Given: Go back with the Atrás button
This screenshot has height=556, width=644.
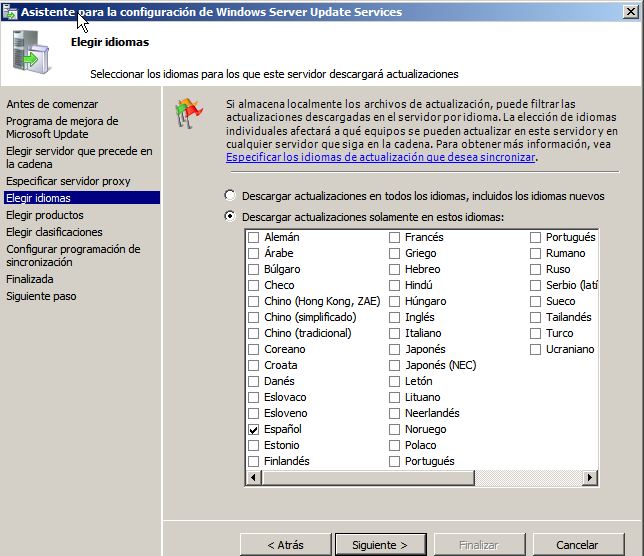Looking at the screenshot, I should 285,545.
